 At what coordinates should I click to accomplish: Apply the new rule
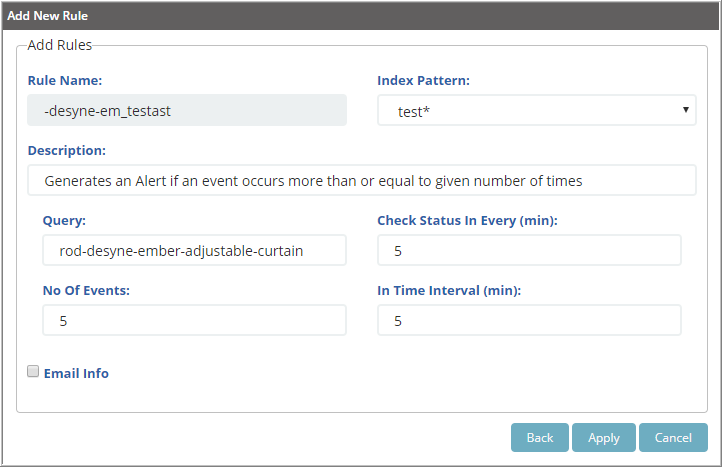(x=604, y=438)
